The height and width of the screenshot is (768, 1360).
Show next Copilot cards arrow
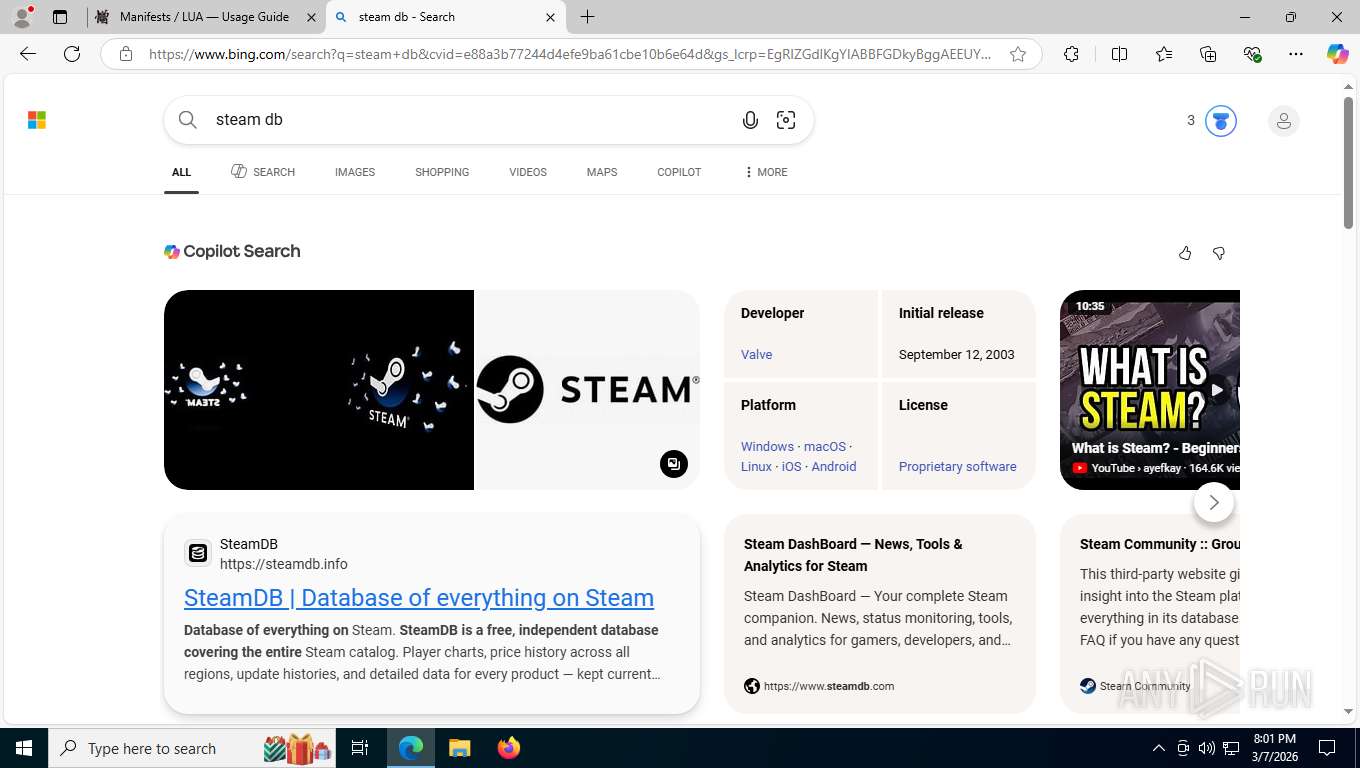coord(1214,502)
